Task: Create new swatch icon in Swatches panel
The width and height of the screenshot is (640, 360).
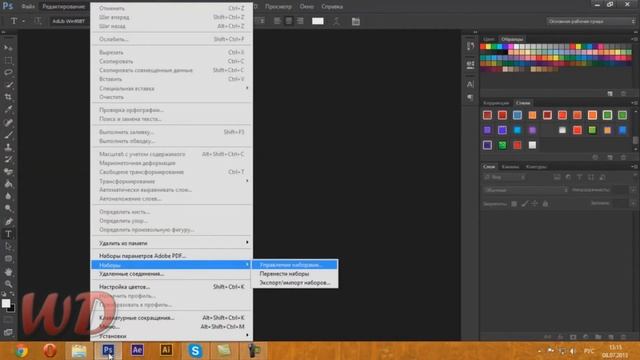Action: click(x=610, y=93)
